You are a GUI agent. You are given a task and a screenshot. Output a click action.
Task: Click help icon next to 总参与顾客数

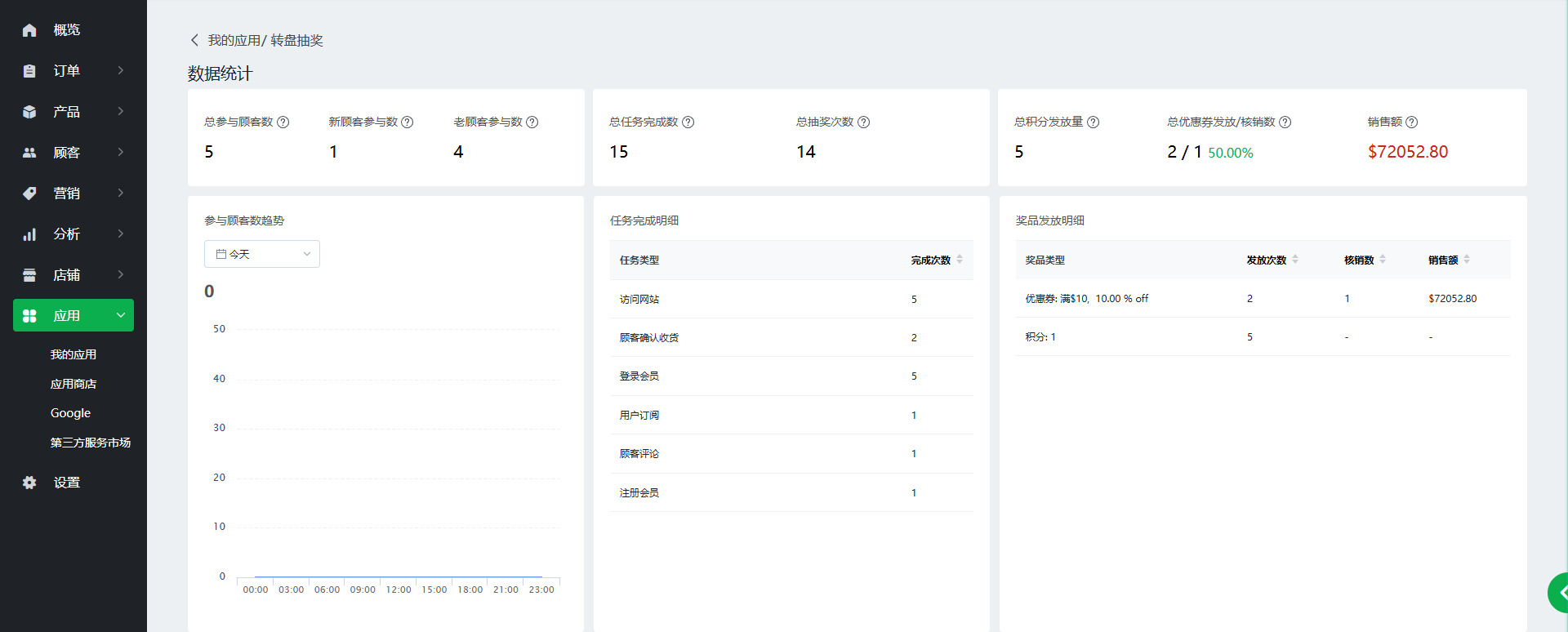click(x=283, y=122)
